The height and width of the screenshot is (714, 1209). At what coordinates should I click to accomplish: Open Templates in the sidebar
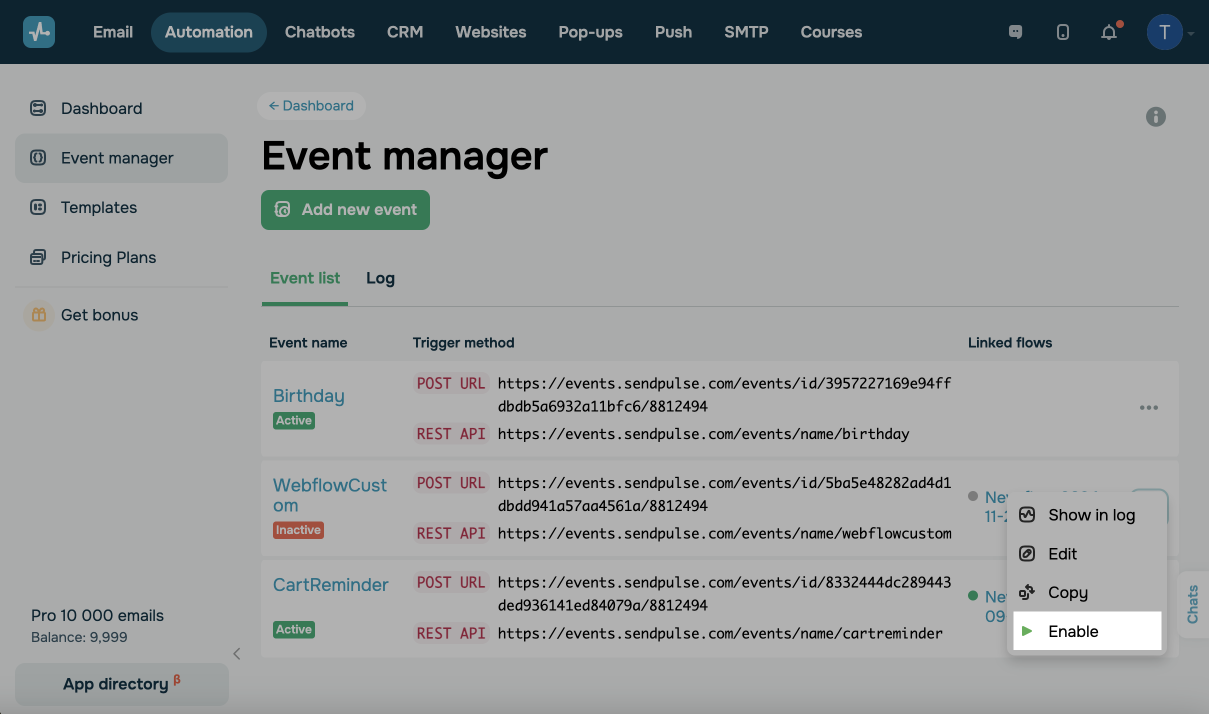click(x=98, y=208)
